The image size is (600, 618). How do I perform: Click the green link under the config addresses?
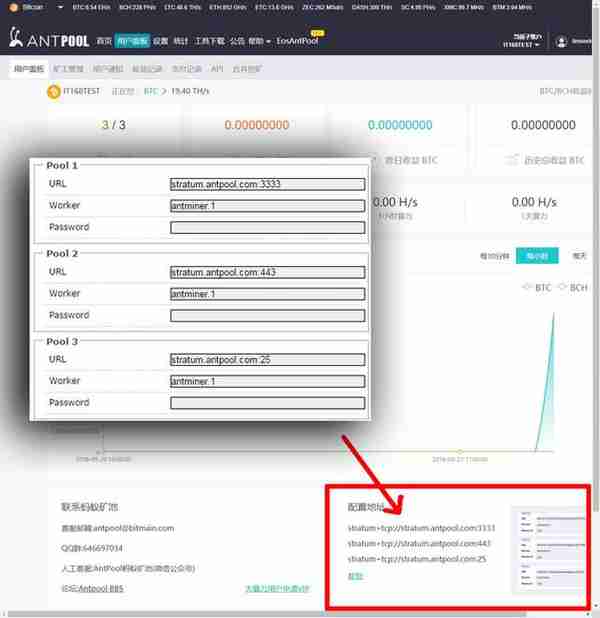(x=355, y=576)
